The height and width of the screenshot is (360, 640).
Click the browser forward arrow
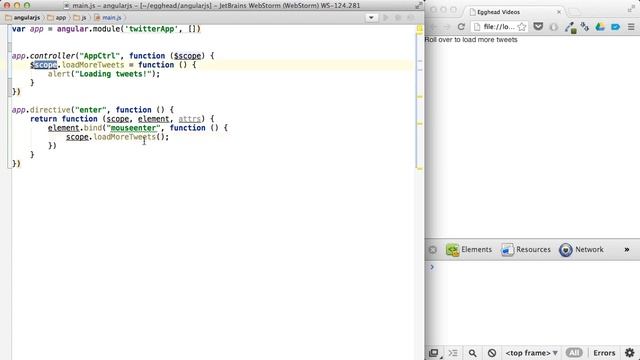point(447,27)
